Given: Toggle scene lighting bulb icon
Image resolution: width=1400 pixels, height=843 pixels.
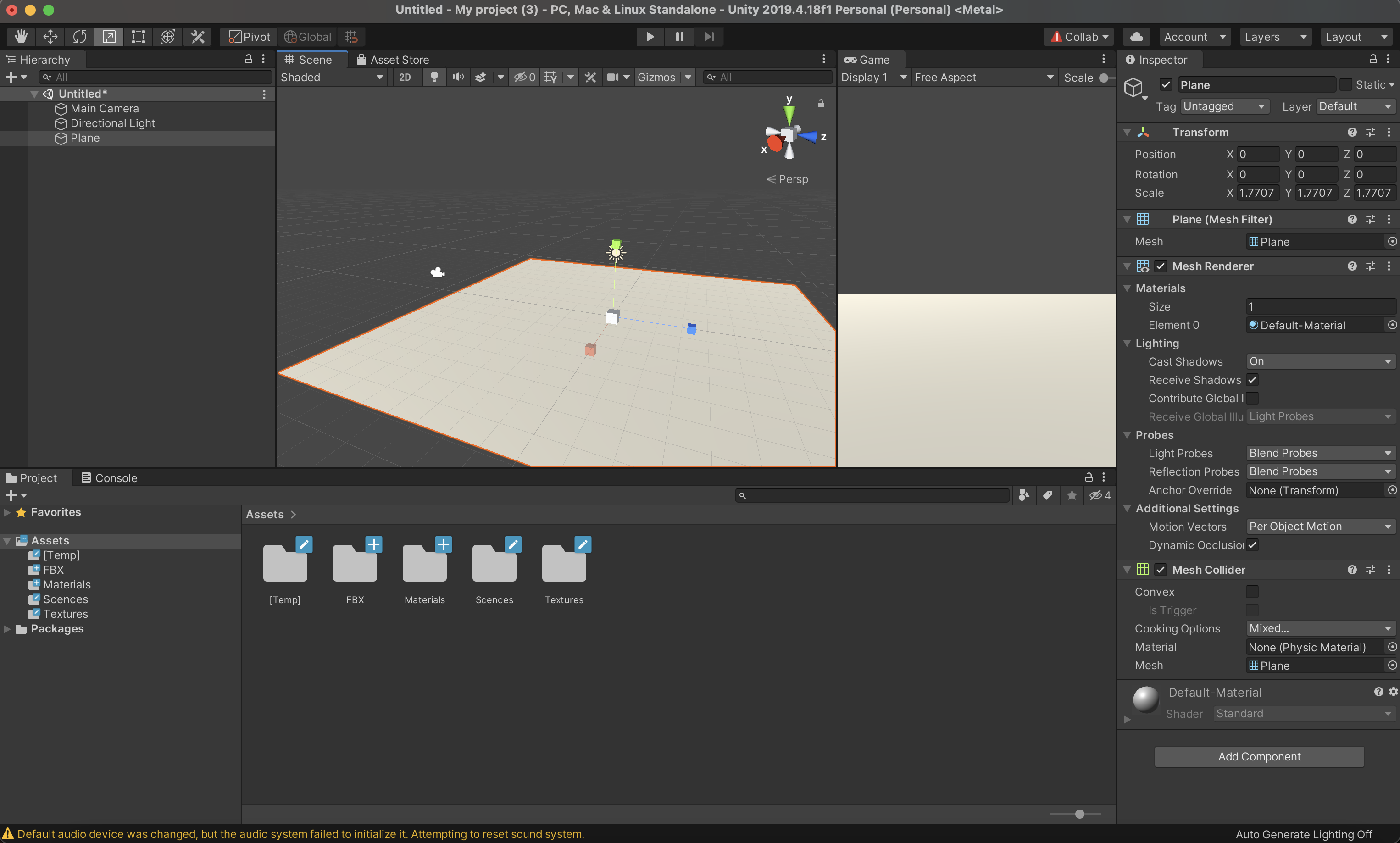Looking at the screenshot, I should point(434,77).
